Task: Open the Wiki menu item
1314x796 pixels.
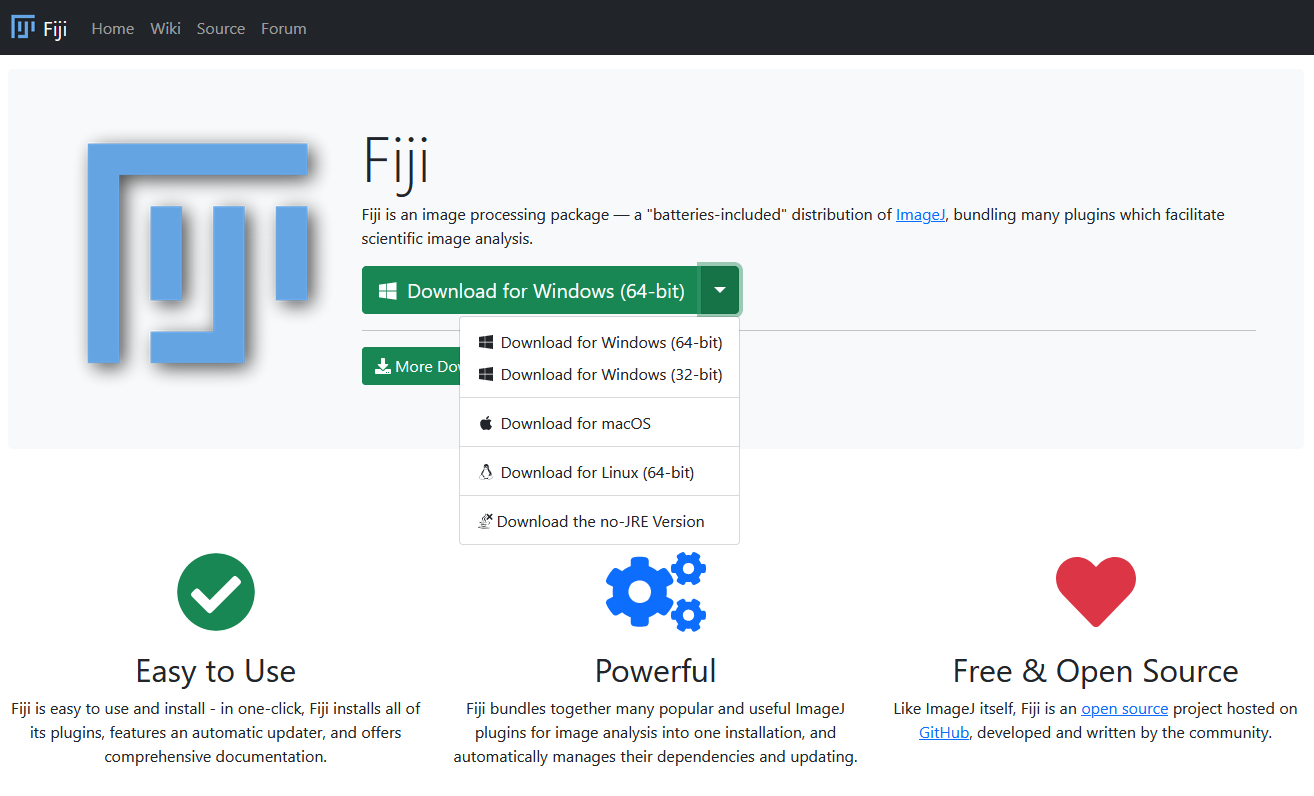Action: 165,28
